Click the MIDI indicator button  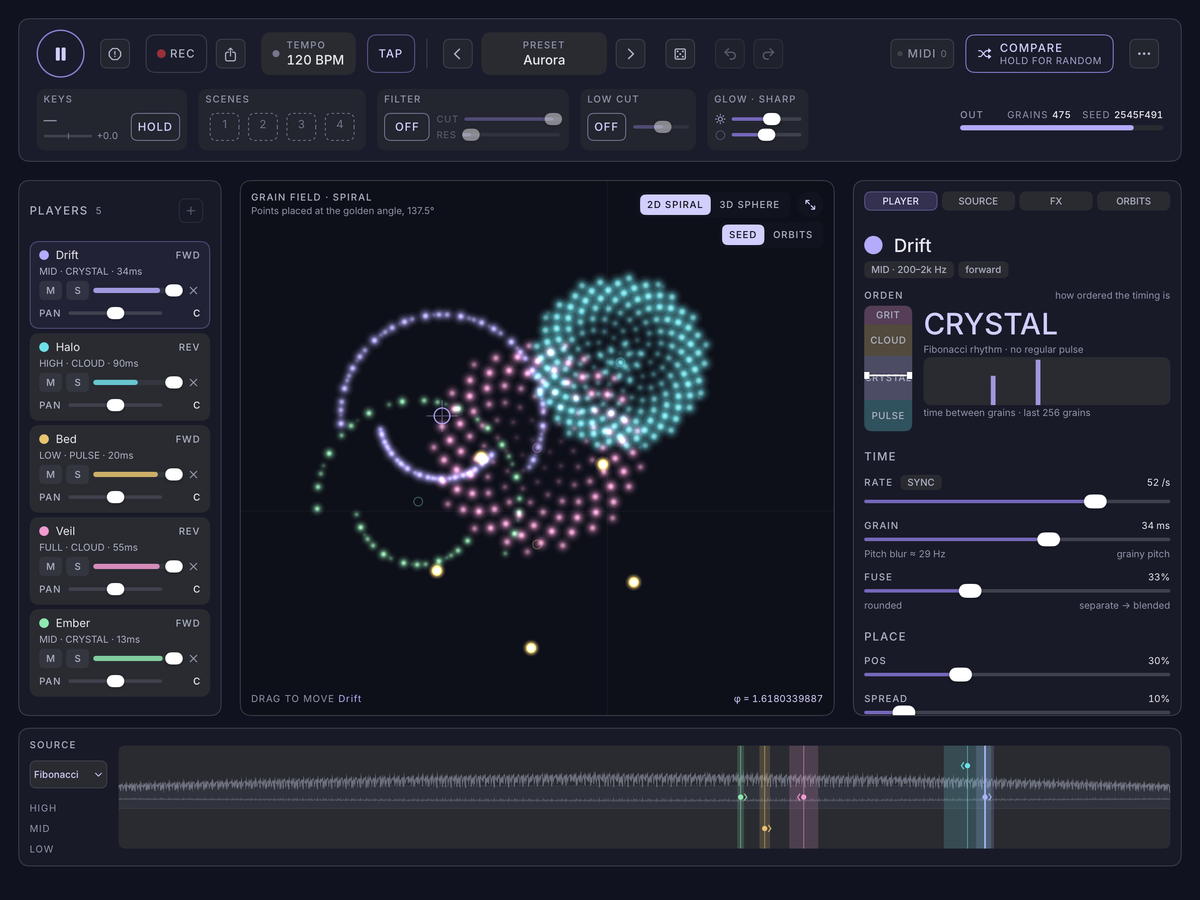click(922, 54)
